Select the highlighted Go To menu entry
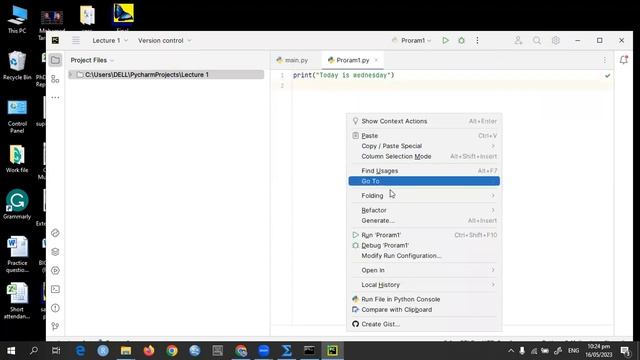 click(x=424, y=181)
